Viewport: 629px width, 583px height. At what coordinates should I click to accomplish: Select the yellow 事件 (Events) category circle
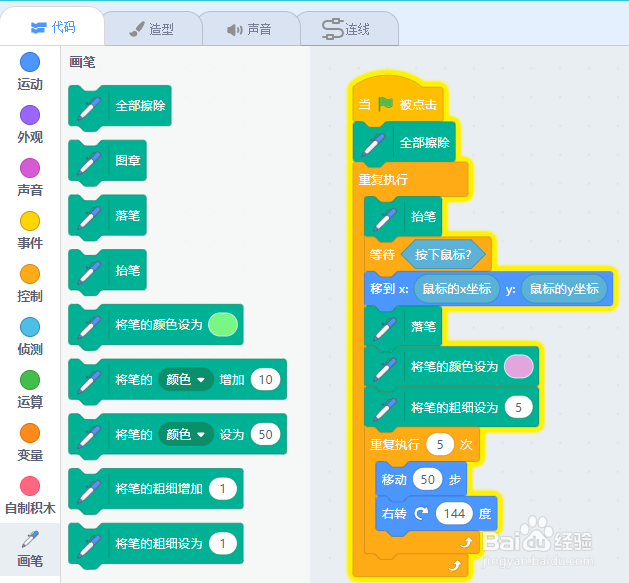pos(30,221)
